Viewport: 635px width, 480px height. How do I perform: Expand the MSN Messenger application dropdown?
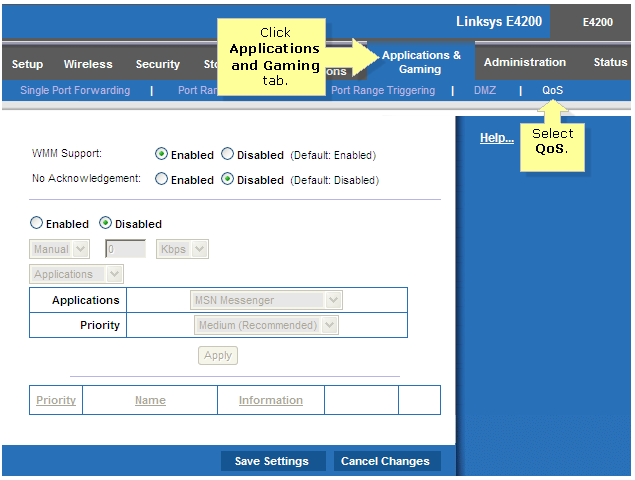(x=266, y=300)
